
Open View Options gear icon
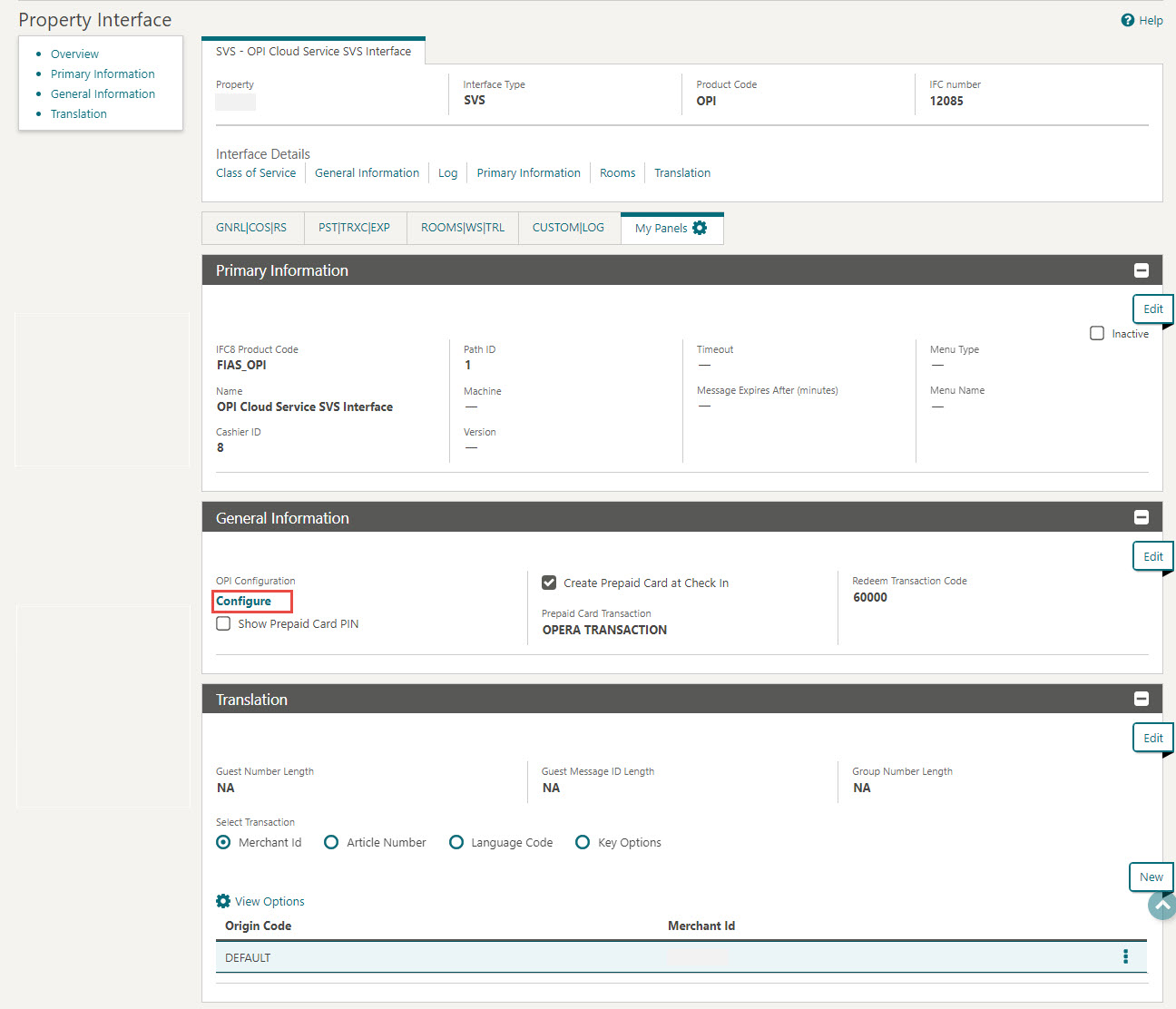pyautogui.click(x=223, y=901)
